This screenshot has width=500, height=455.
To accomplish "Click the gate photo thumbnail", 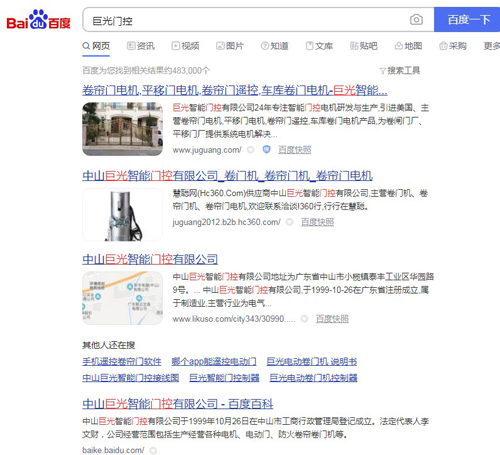I will point(123,129).
